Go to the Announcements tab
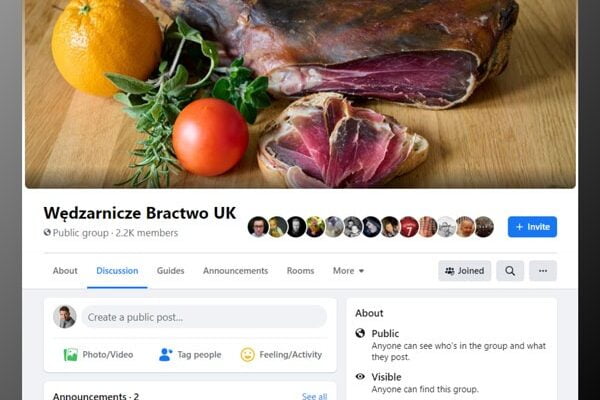 [x=235, y=271]
